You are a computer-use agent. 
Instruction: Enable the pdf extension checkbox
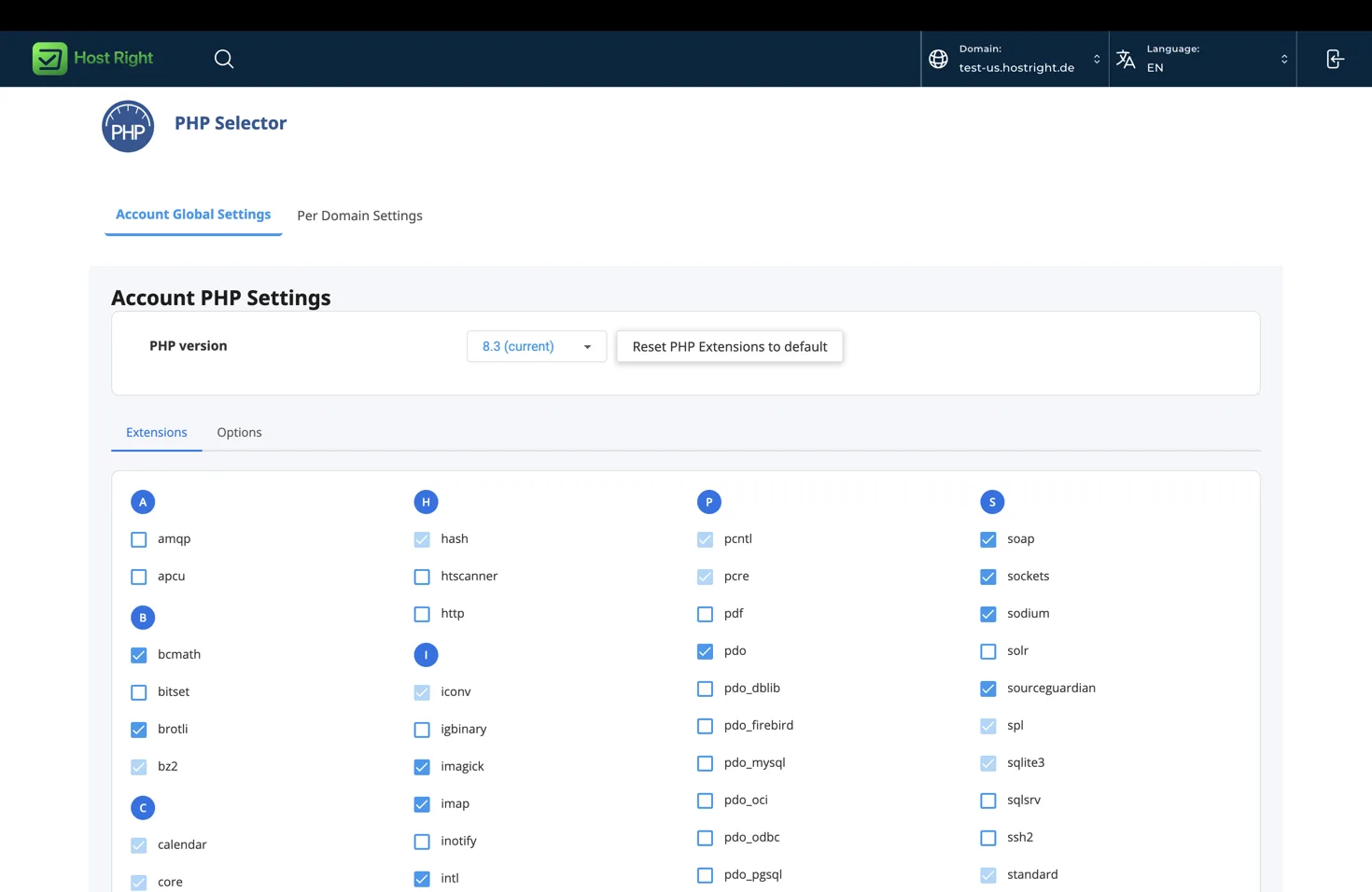[706, 614]
